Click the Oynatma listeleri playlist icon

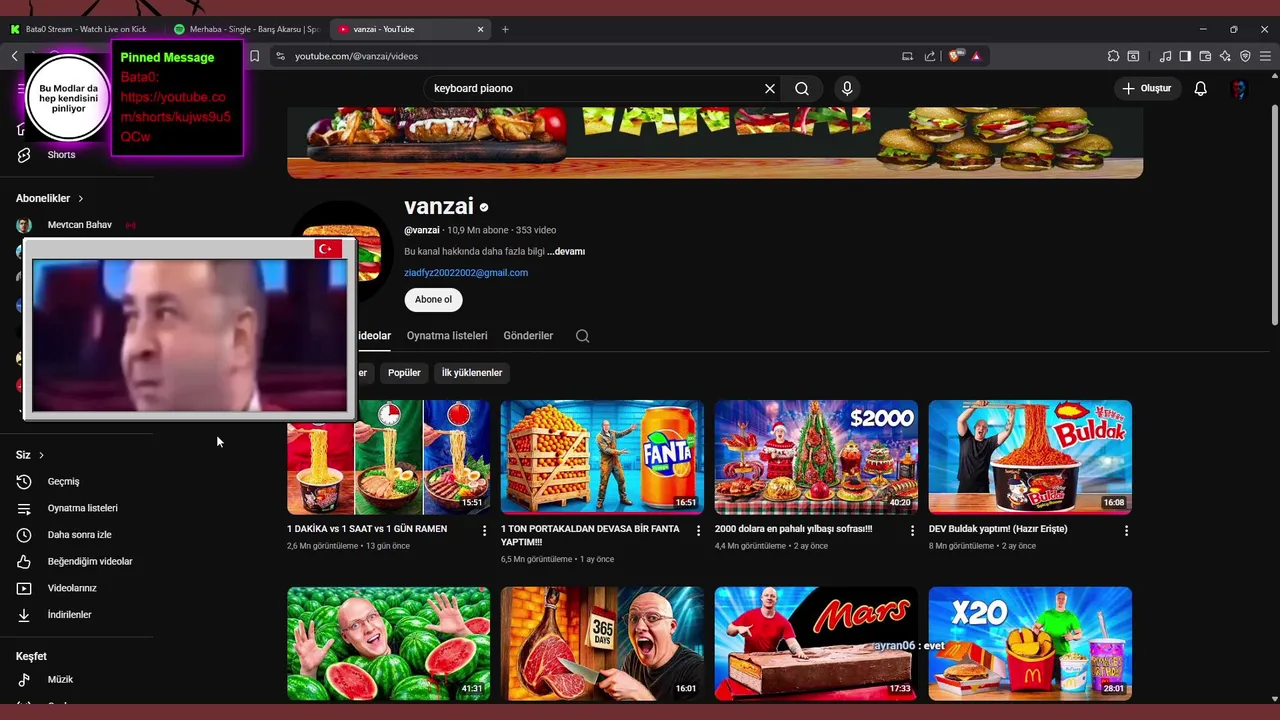pos(24,508)
